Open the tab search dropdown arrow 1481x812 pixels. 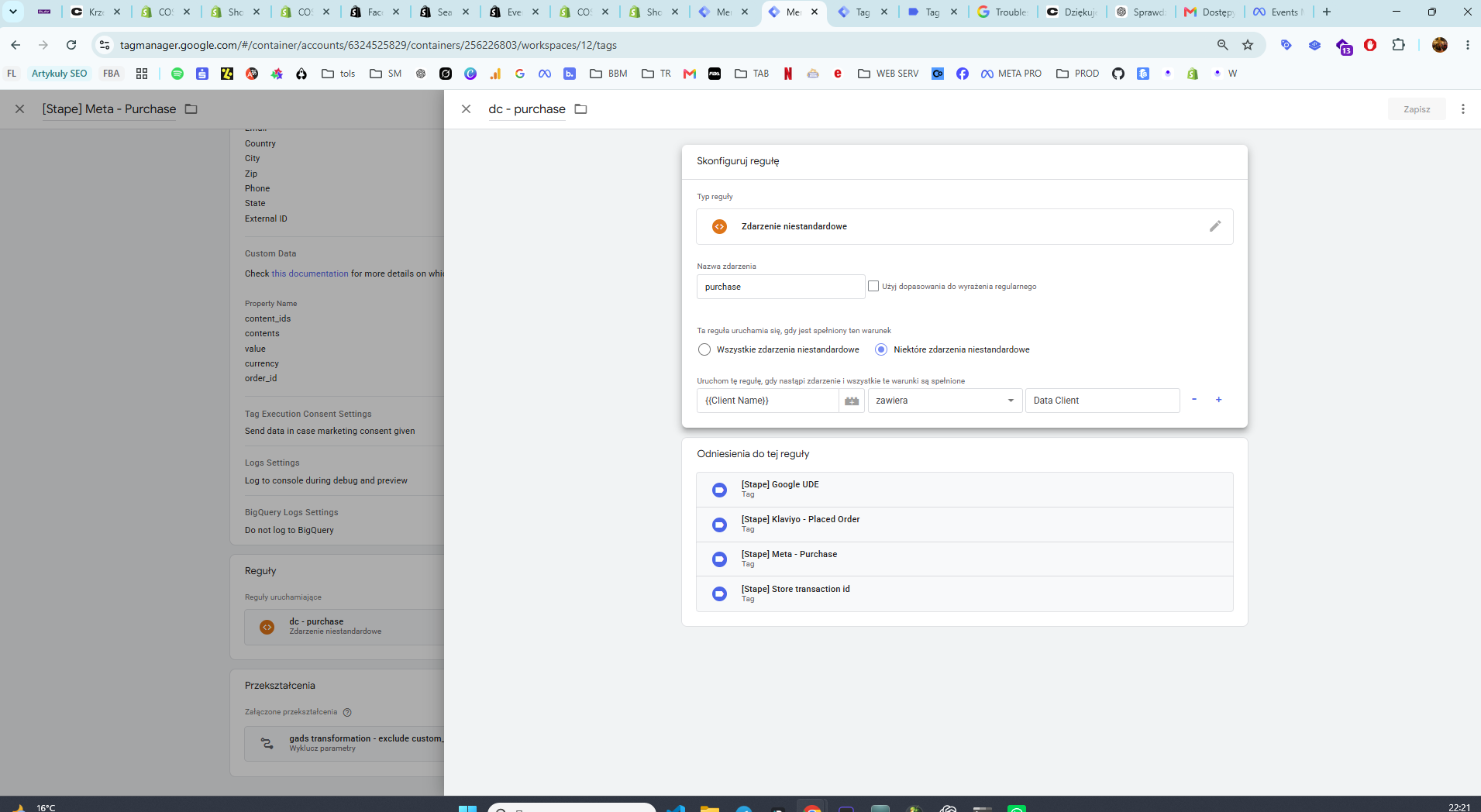pos(13,12)
